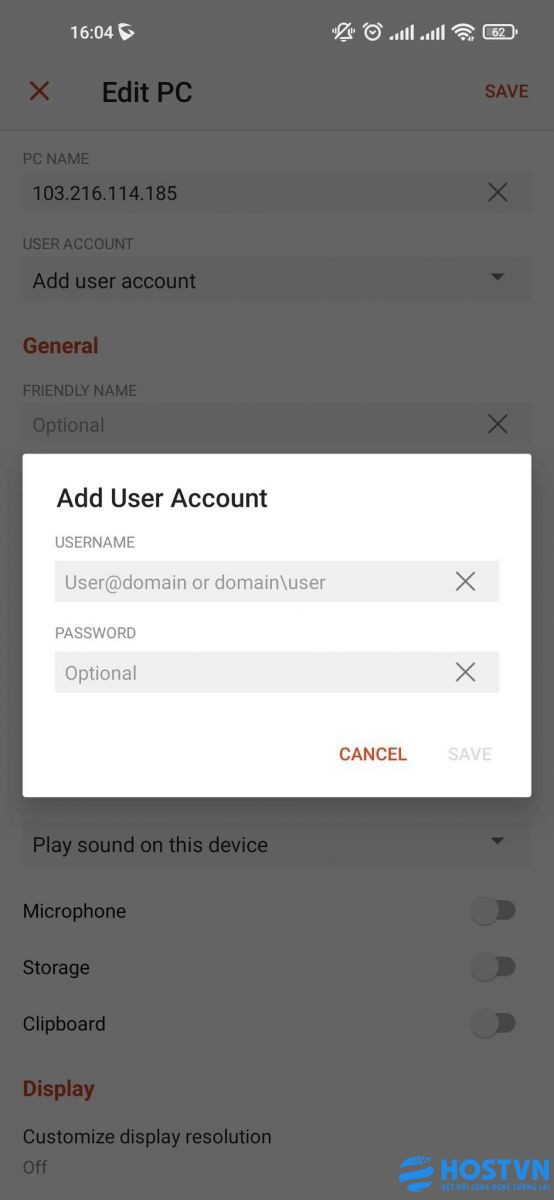Clear the Friendly Name field

pos(497,424)
